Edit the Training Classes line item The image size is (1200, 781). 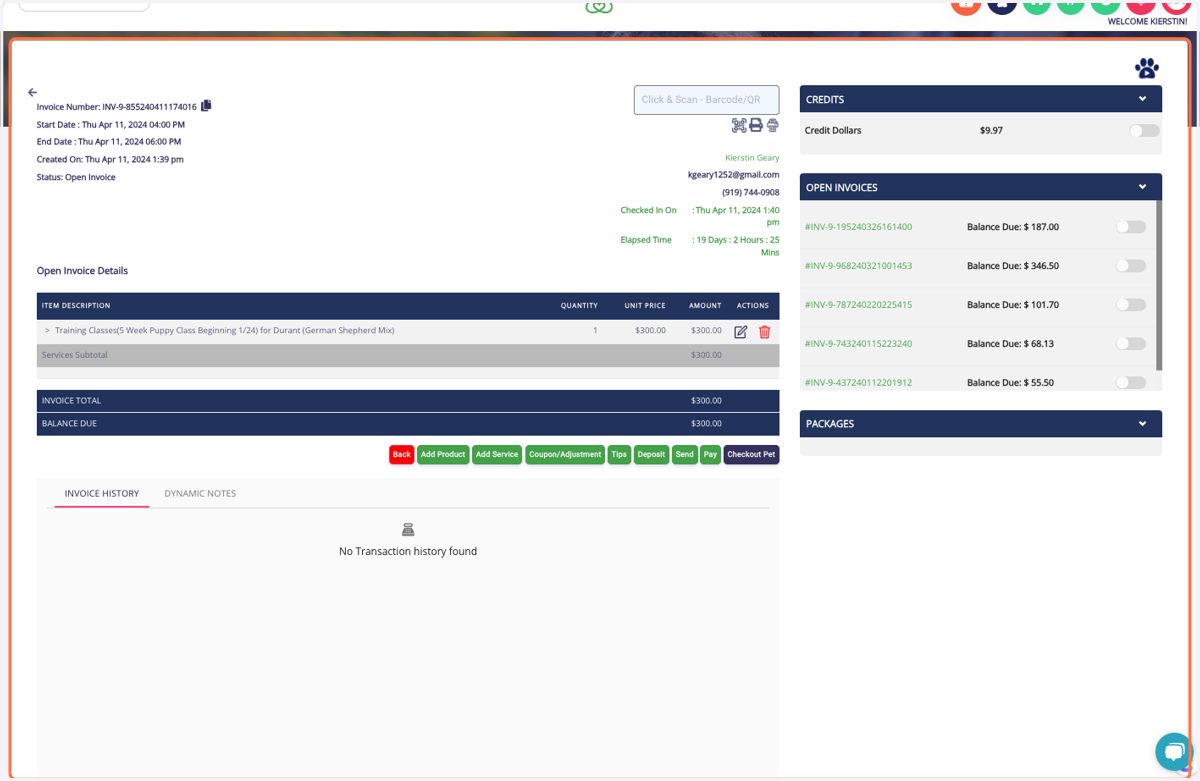[741, 332]
